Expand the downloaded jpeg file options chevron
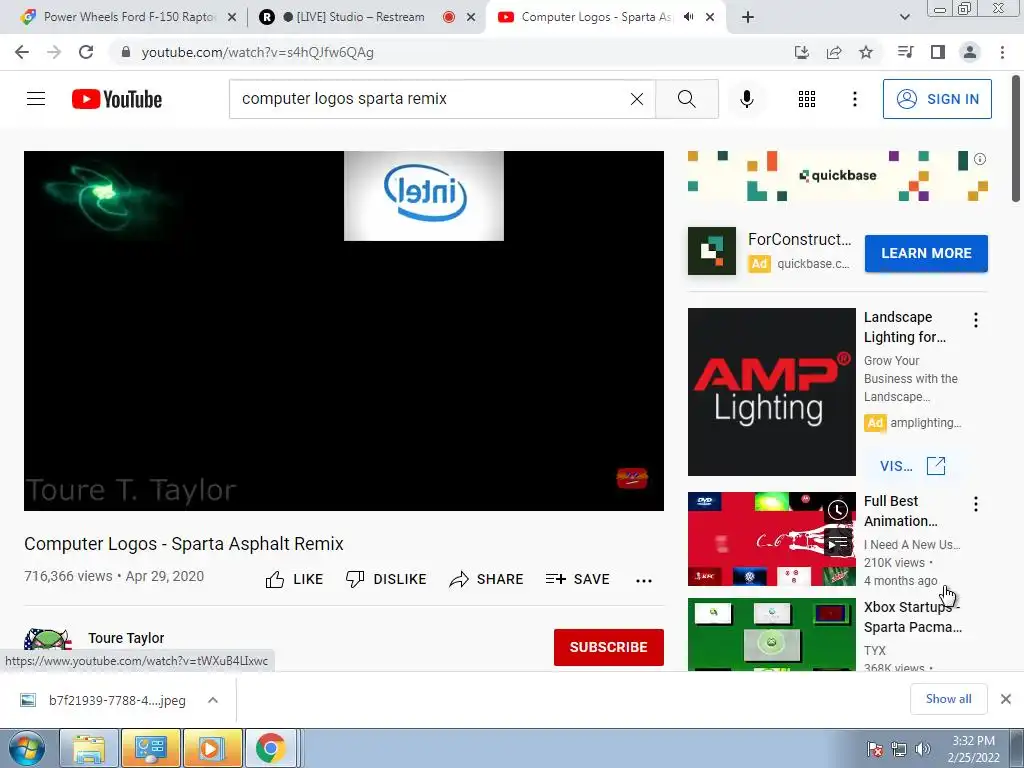 (213, 700)
